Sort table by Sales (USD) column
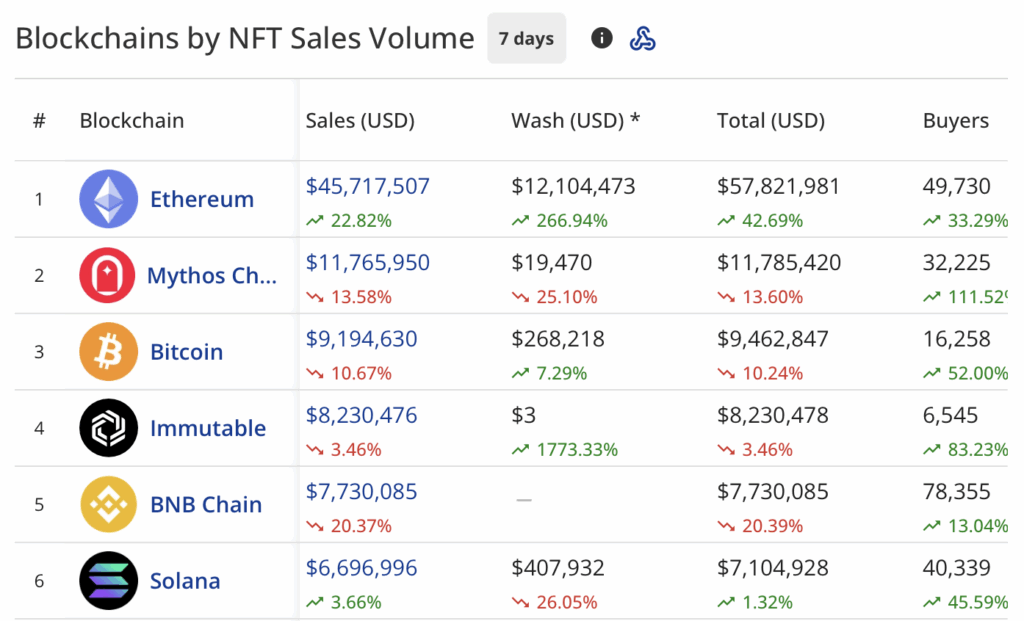The width and height of the screenshot is (1024, 621). point(360,121)
